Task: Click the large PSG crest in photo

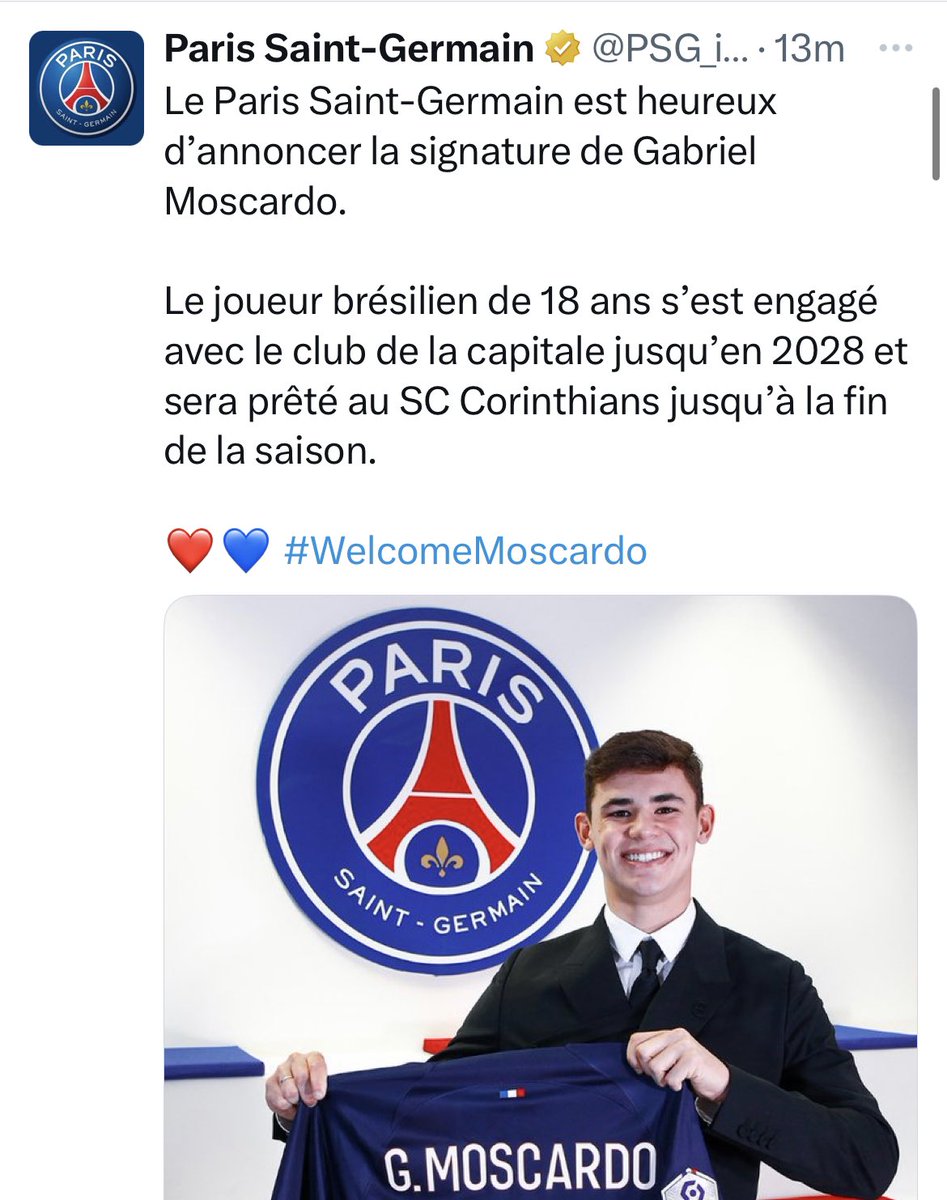Action: click(427, 790)
